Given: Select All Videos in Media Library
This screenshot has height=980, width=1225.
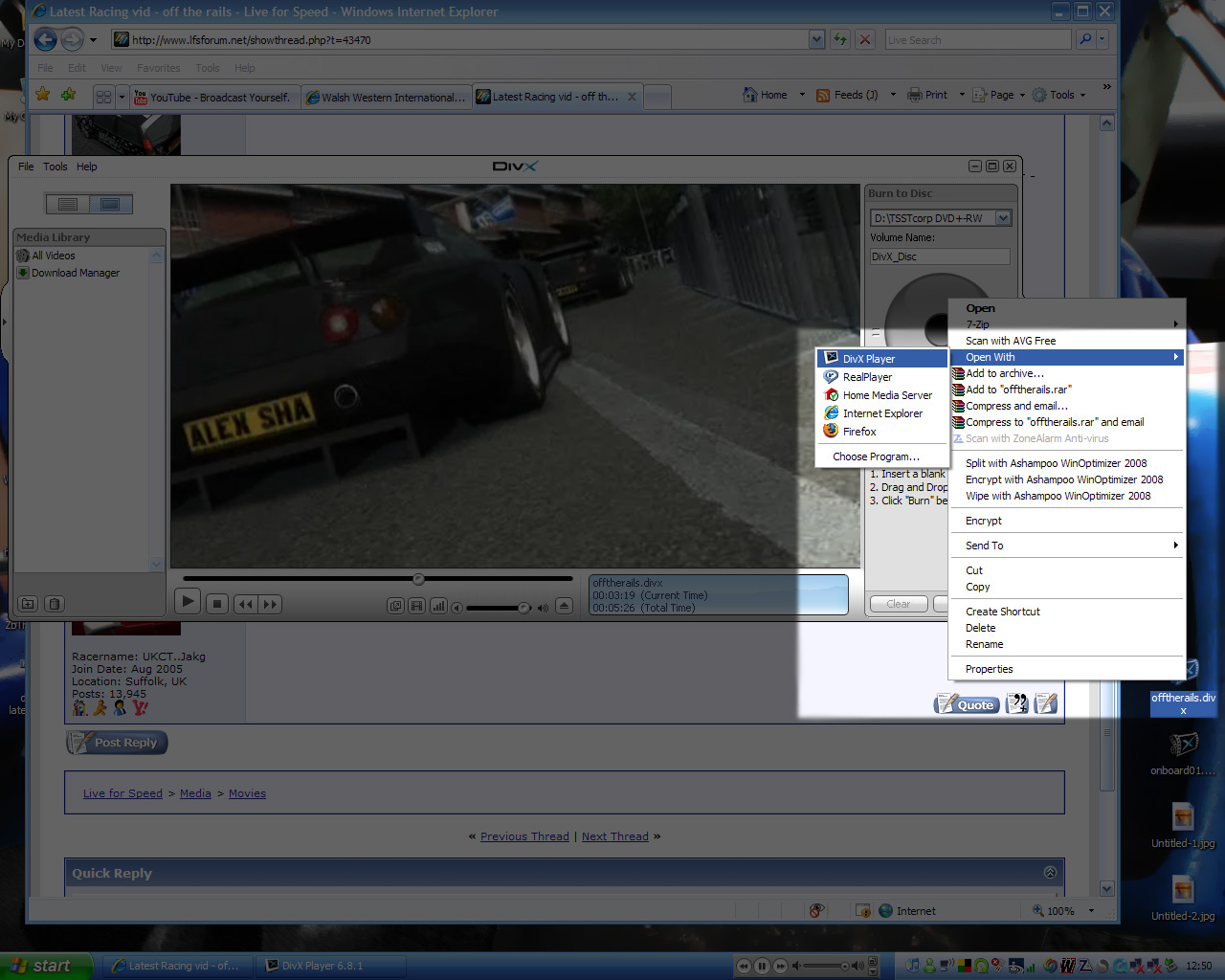Looking at the screenshot, I should pyautogui.click(x=53, y=256).
